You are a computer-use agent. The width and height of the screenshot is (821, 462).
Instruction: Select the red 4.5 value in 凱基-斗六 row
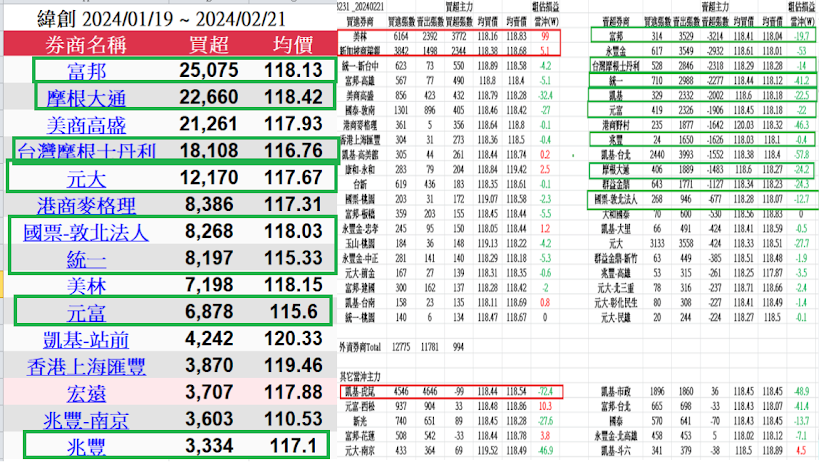coord(801,450)
